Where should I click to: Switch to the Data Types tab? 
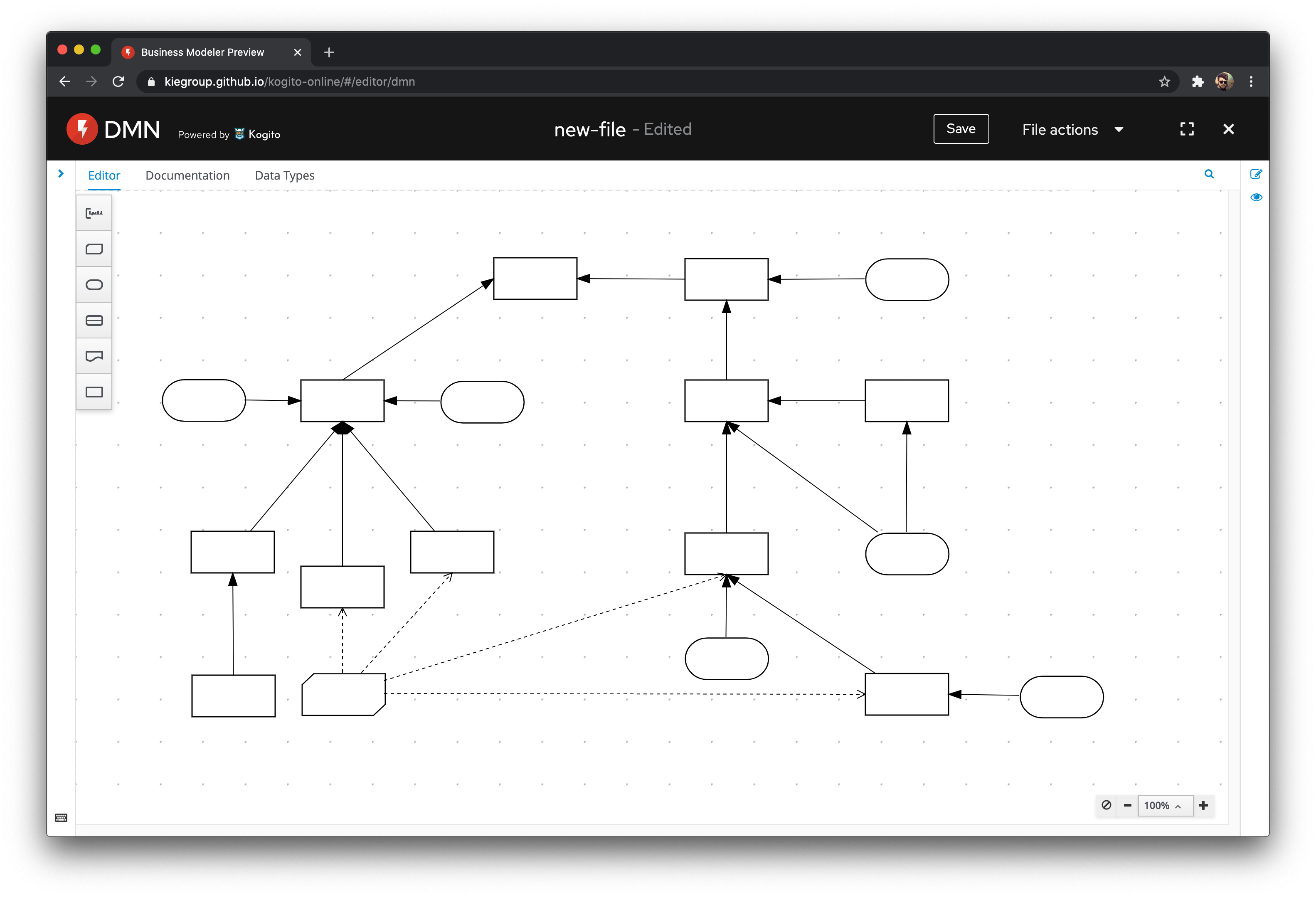[x=284, y=175]
